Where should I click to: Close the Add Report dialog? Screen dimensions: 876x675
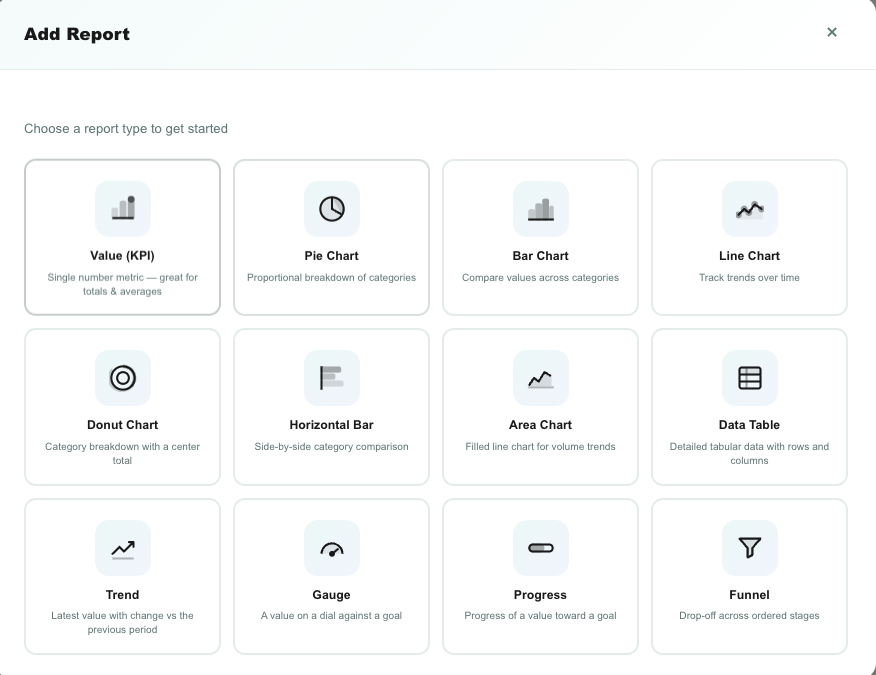pos(831,32)
